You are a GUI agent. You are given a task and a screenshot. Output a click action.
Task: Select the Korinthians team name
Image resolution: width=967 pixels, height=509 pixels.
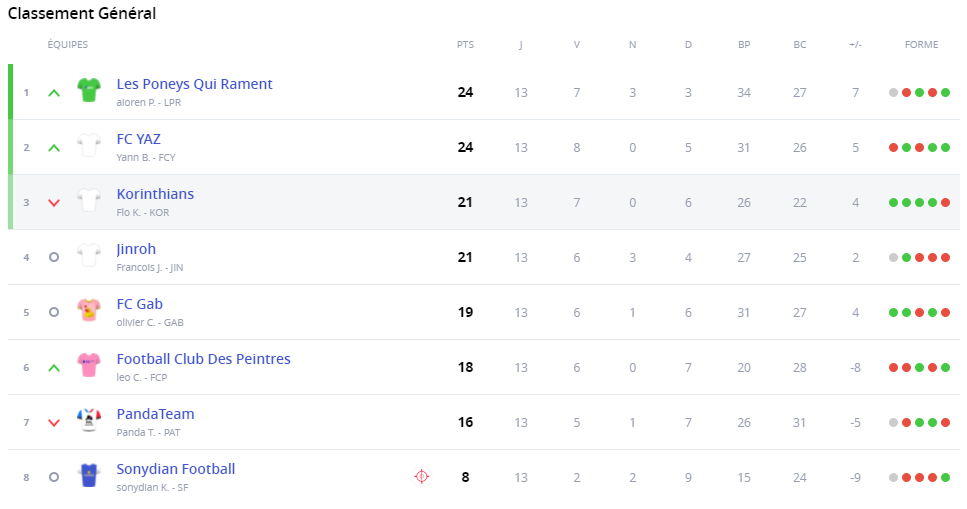(155, 194)
